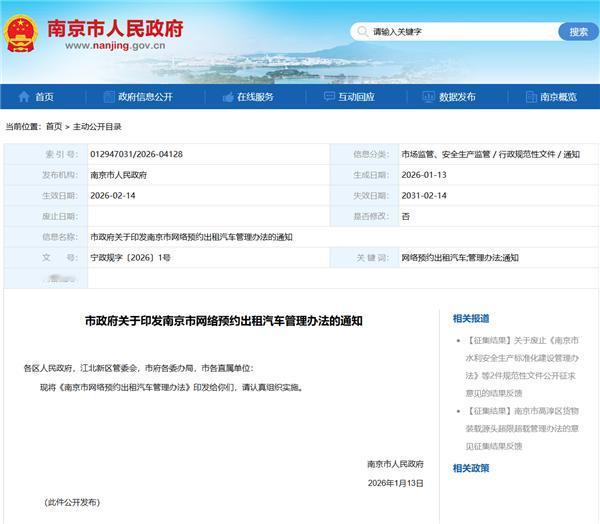Go to 首页 in the breadcrumb
The image size is (600, 524).
pyautogui.click(x=54, y=126)
